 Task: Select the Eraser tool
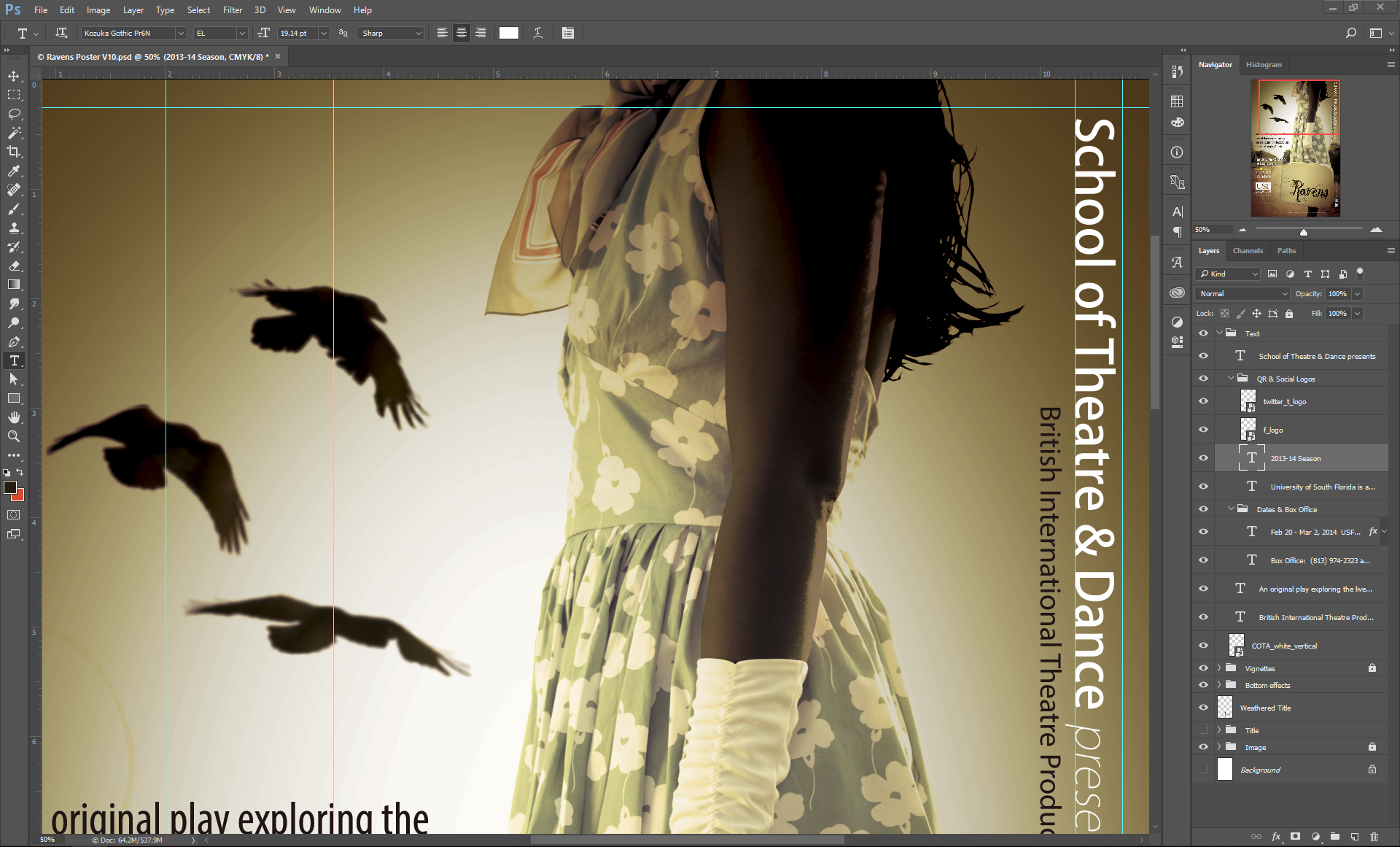(14, 266)
